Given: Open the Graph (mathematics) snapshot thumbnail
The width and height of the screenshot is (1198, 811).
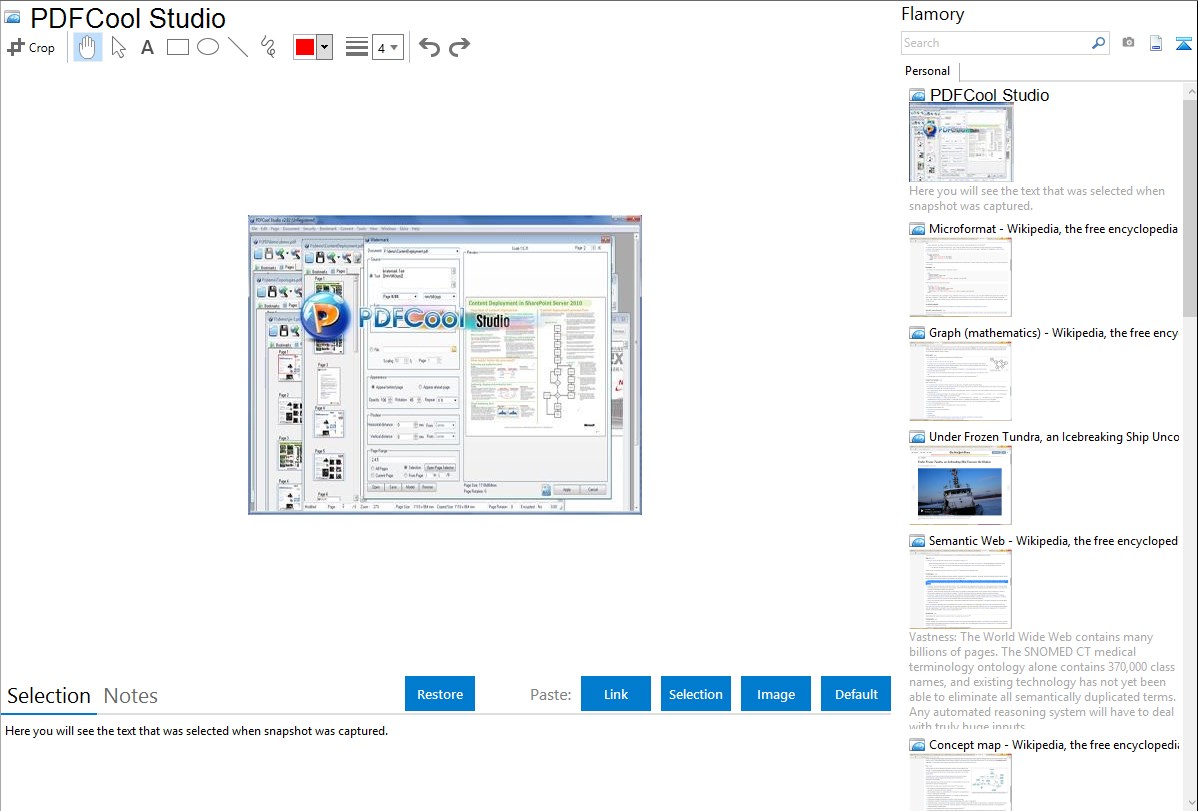Looking at the screenshot, I should tap(960, 381).
